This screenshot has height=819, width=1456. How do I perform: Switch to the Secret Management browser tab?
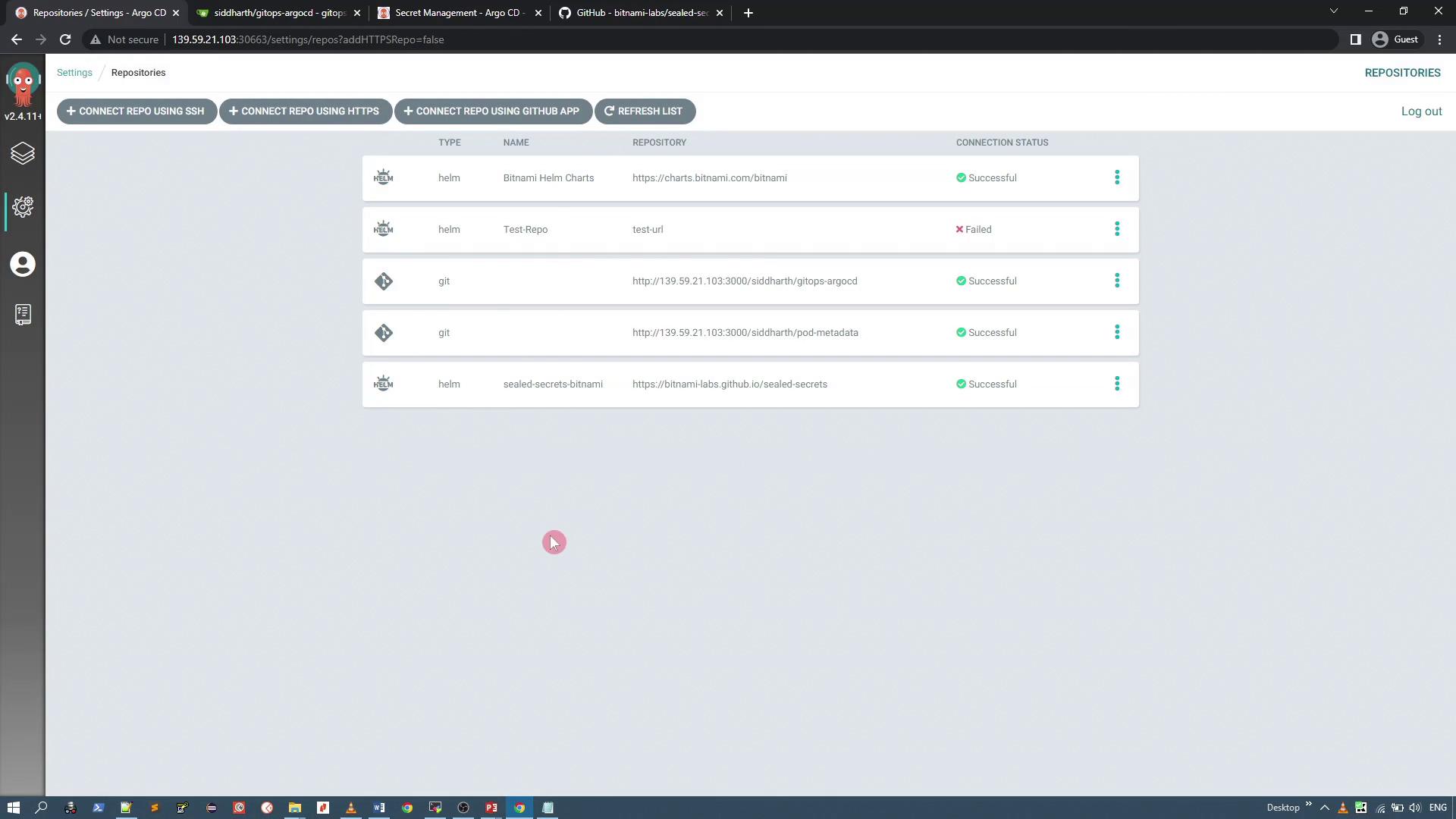(x=459, y=13)
